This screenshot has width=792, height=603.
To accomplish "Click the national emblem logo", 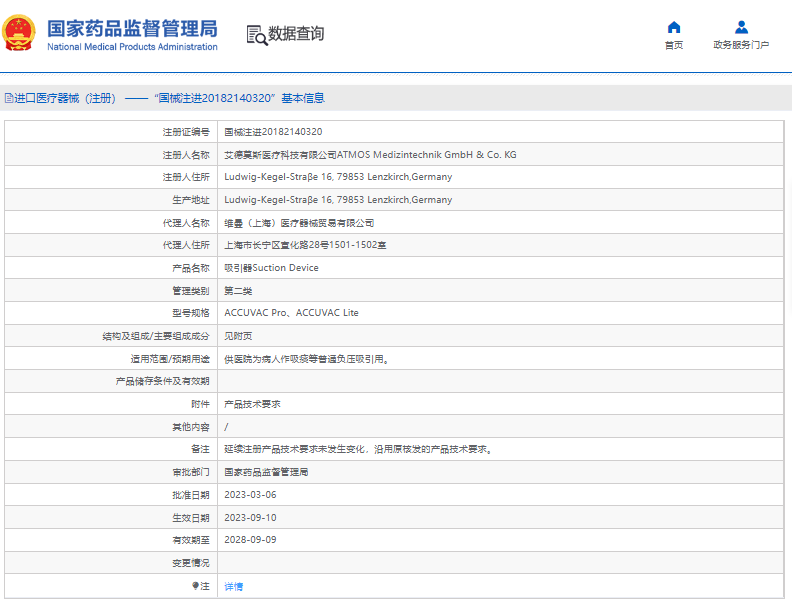I will [19, 33].
